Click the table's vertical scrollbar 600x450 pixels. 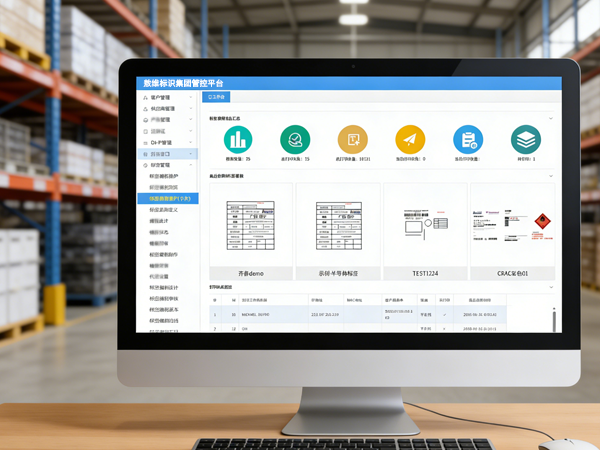point(554,320)
